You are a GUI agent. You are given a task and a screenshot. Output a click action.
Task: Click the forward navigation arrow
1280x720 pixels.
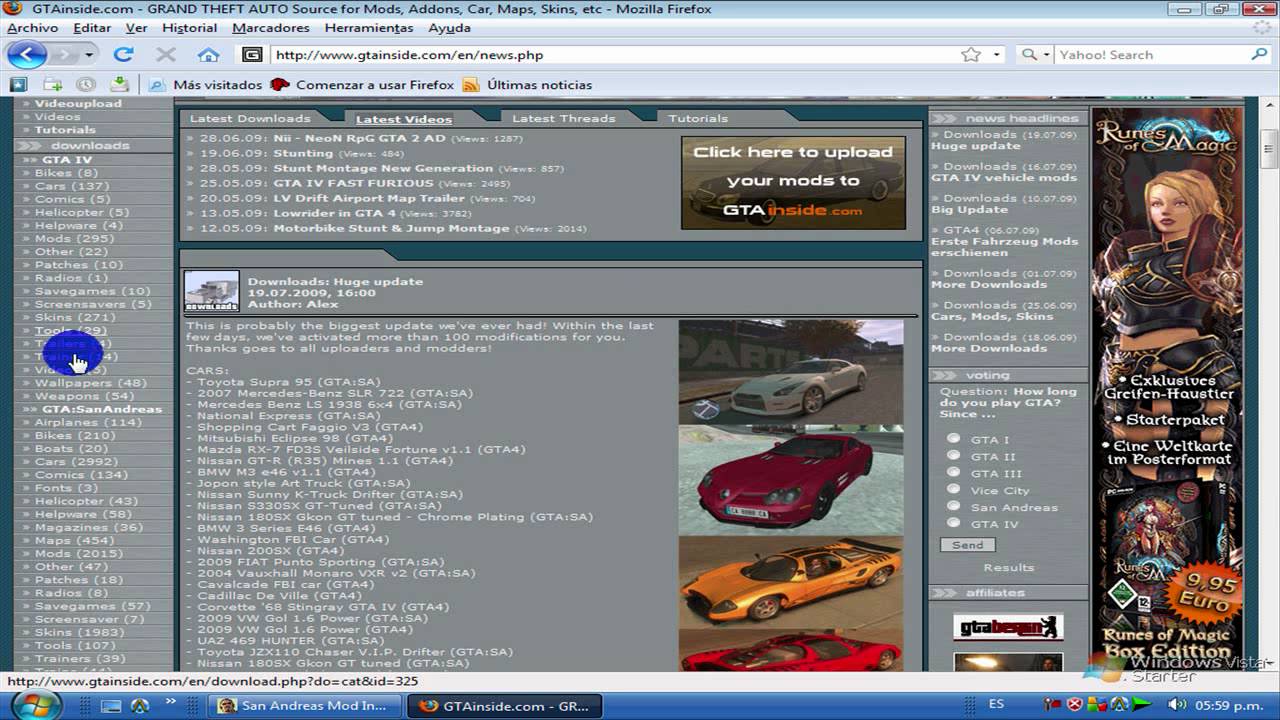click(x=65, y=55)
